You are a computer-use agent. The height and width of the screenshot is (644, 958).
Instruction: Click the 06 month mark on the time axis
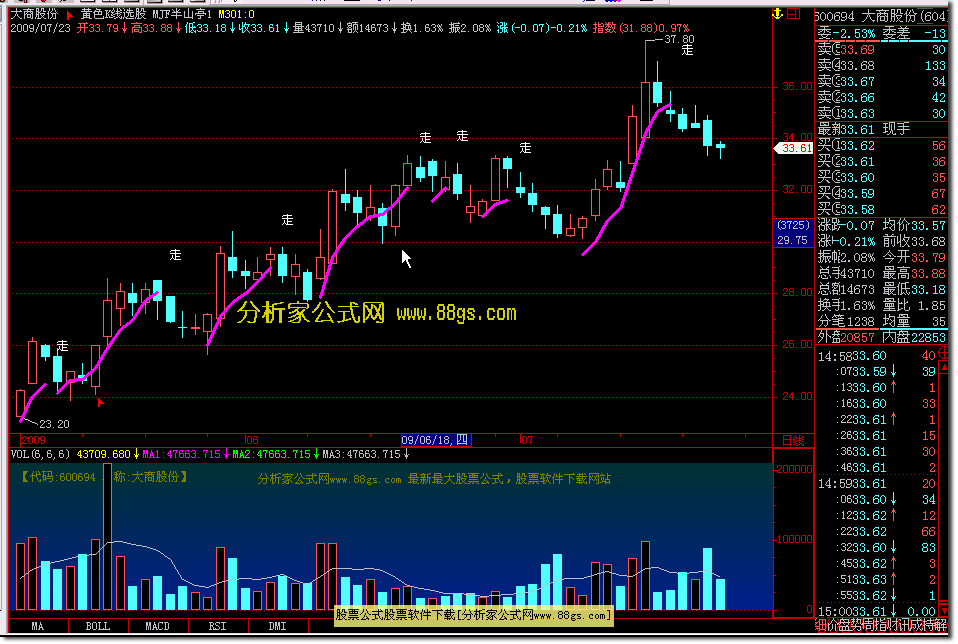(251, 440)
